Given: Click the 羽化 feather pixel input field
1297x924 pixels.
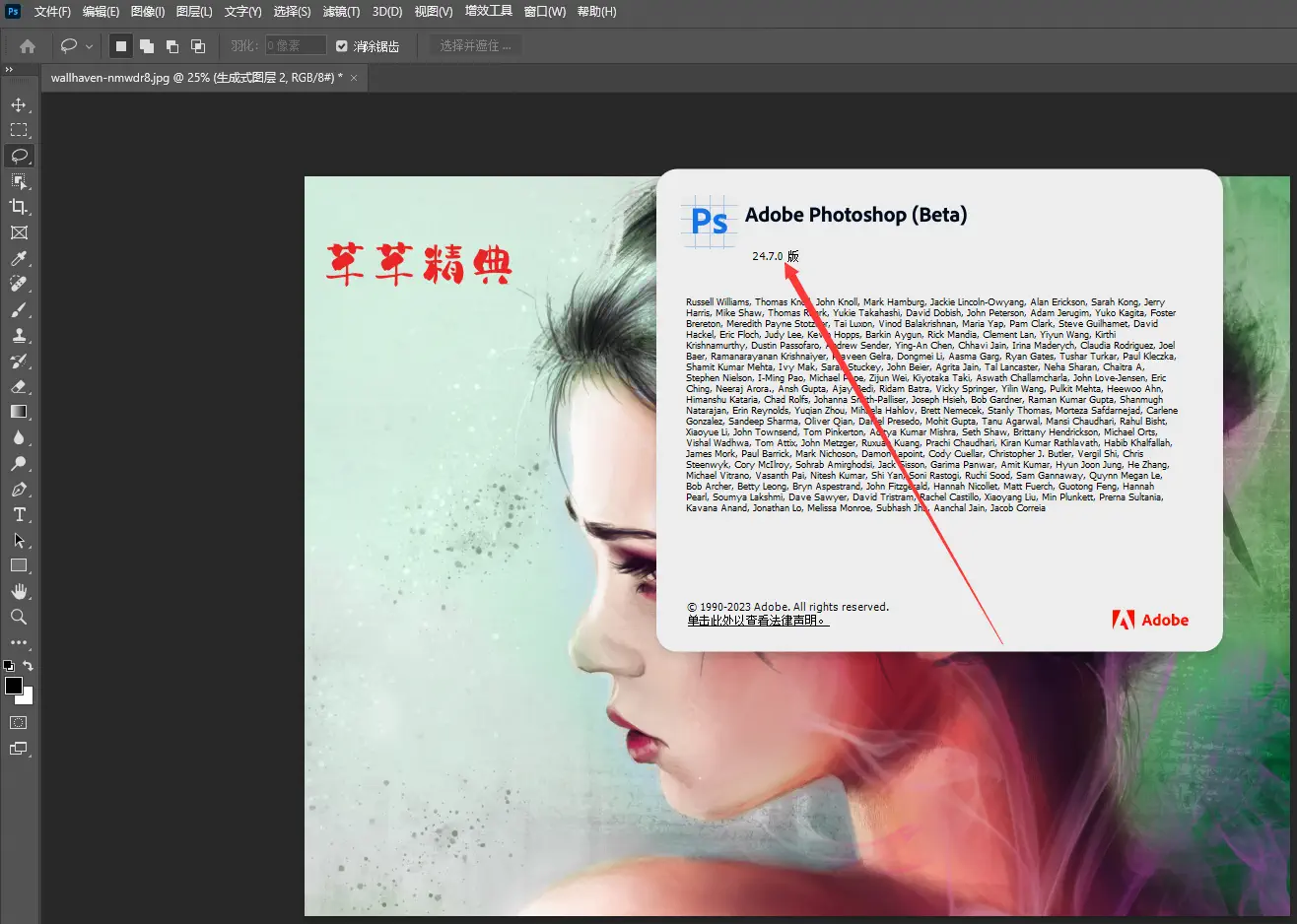Looking at the screenshot, I should coord(295,46).
